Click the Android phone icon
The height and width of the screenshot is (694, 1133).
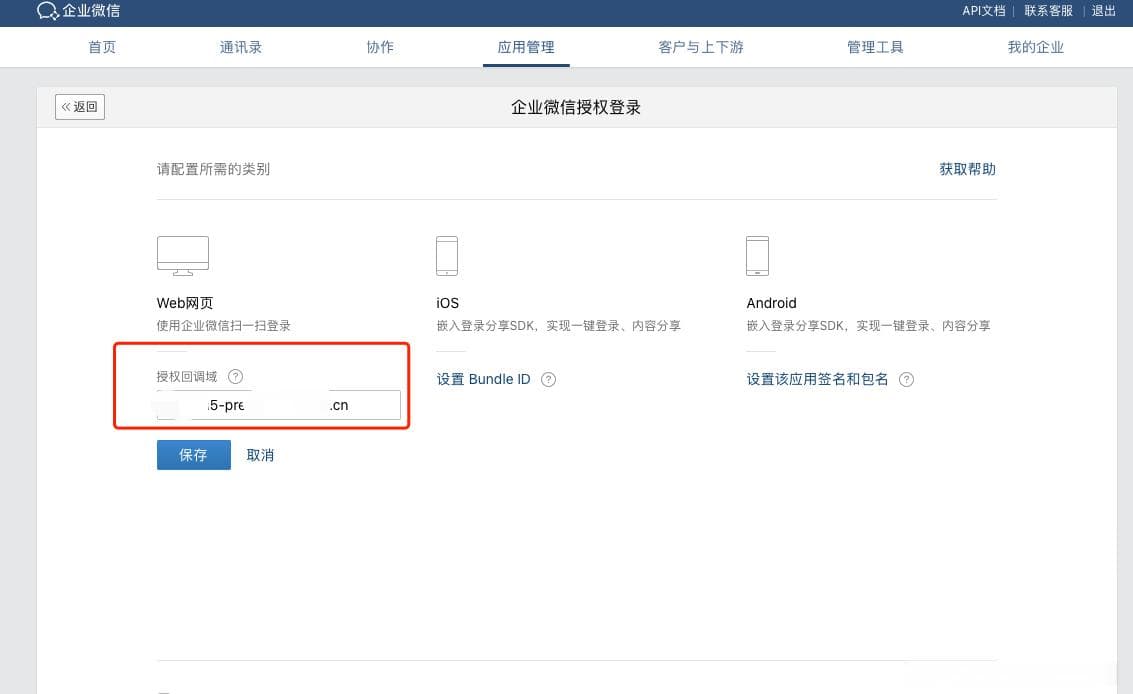tap(757, 256)
